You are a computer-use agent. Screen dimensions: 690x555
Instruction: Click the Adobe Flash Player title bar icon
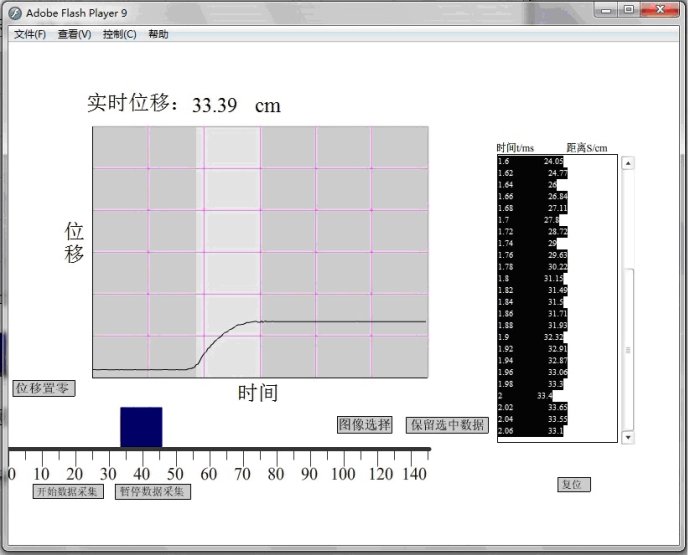pos(15,12)
